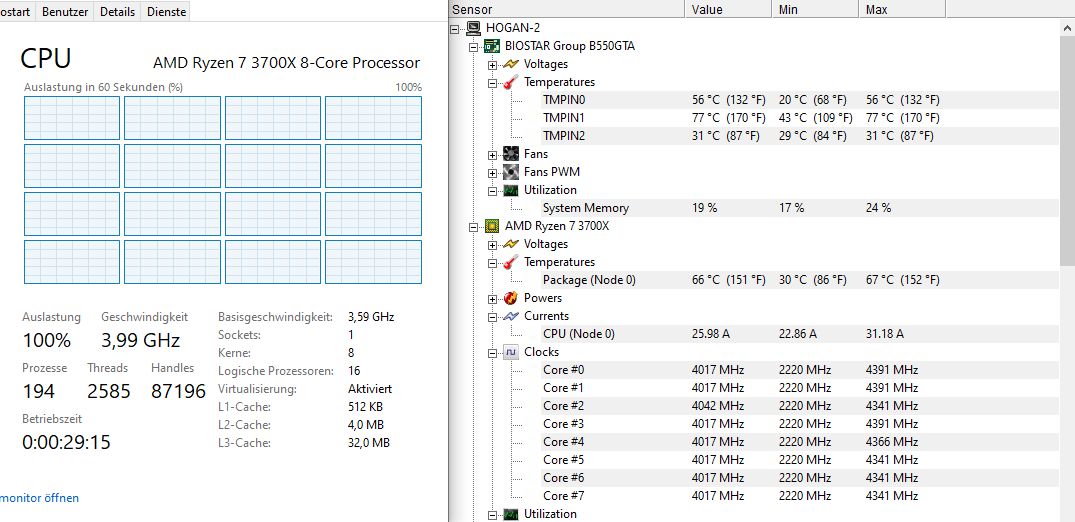This screenshot has height=522, width=1075.
Task: Collapse the HOGAN-2 root node
Action: 455,29
